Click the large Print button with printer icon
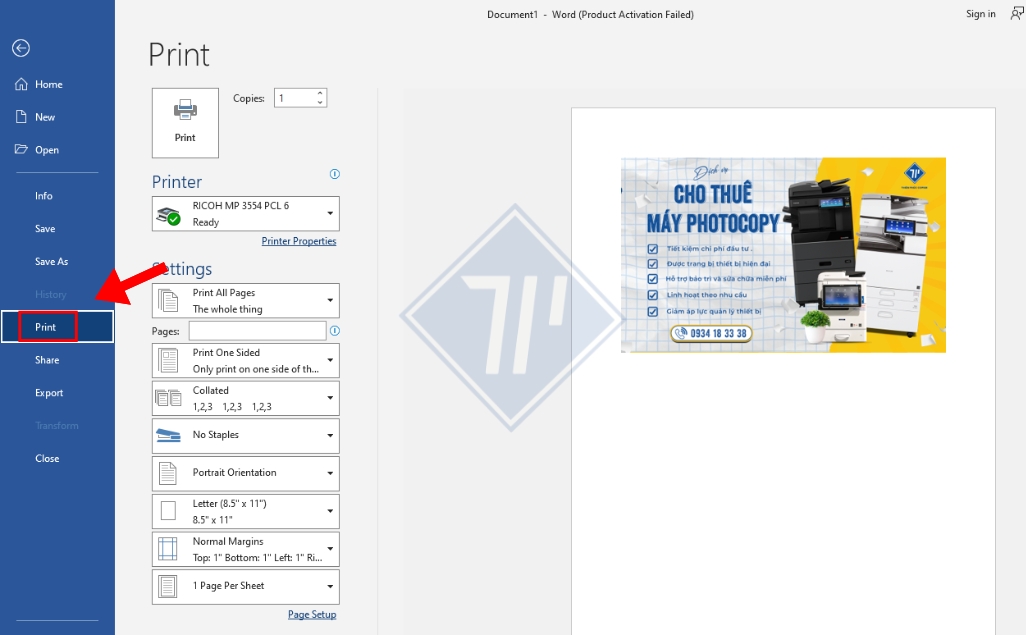 coord(185,123)
